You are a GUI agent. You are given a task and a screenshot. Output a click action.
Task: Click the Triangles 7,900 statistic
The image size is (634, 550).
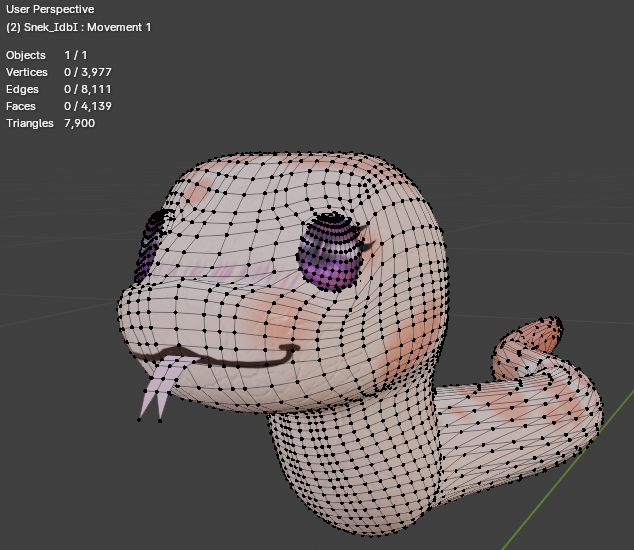tap(51, 123)
